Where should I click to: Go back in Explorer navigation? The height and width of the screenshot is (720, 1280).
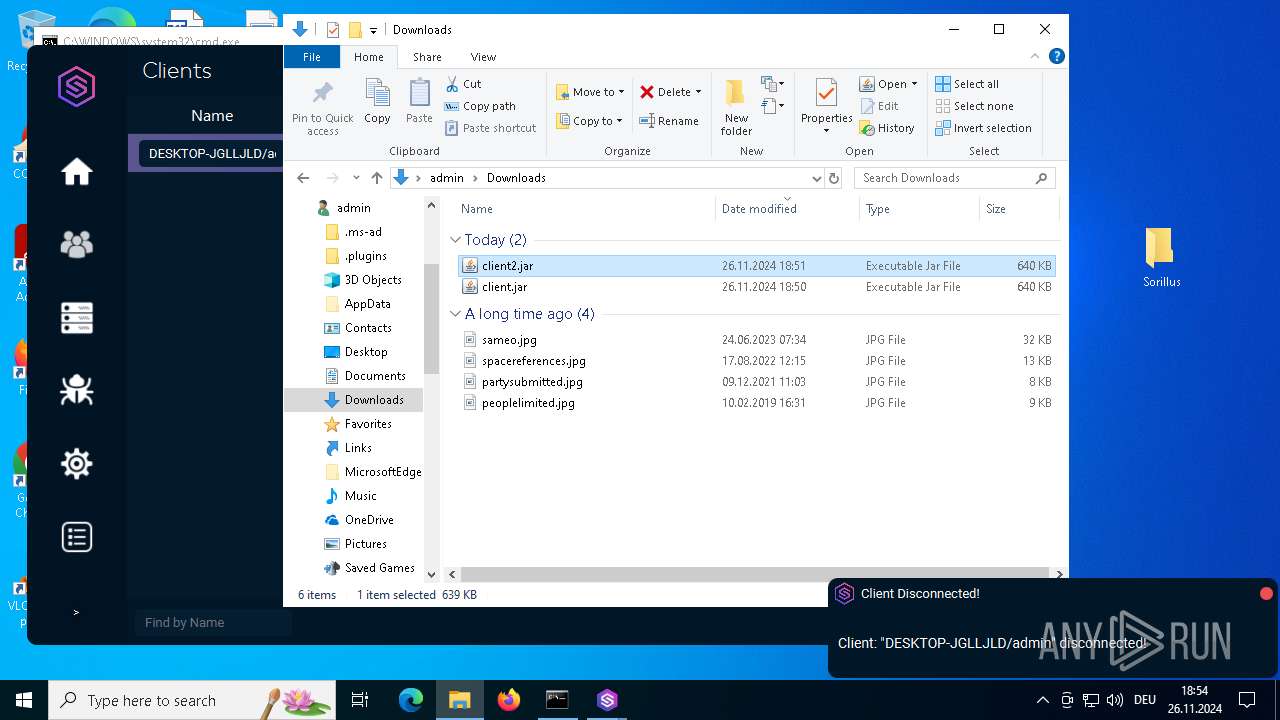pos(303,178)
